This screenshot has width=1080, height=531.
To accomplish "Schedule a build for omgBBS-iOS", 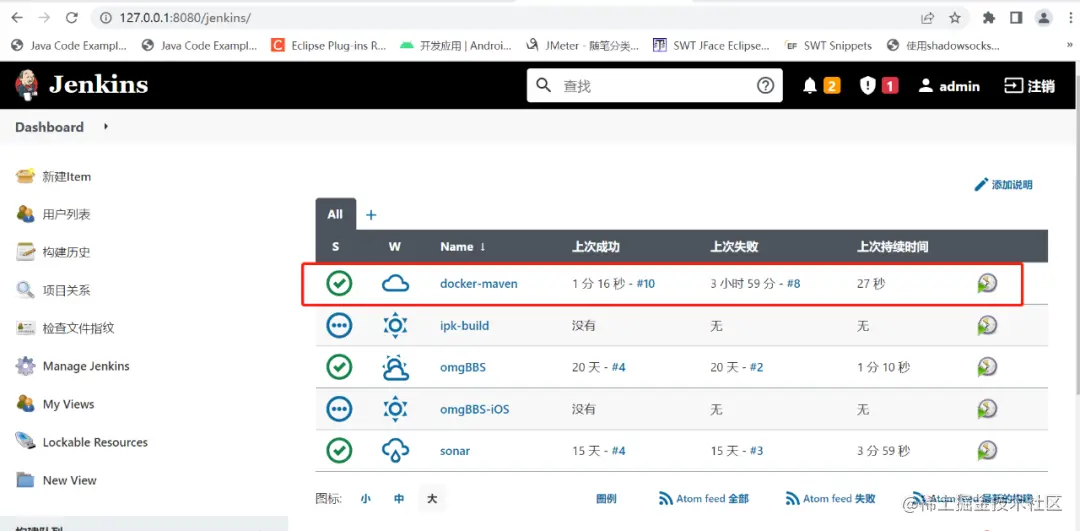I will coord(987,409).
